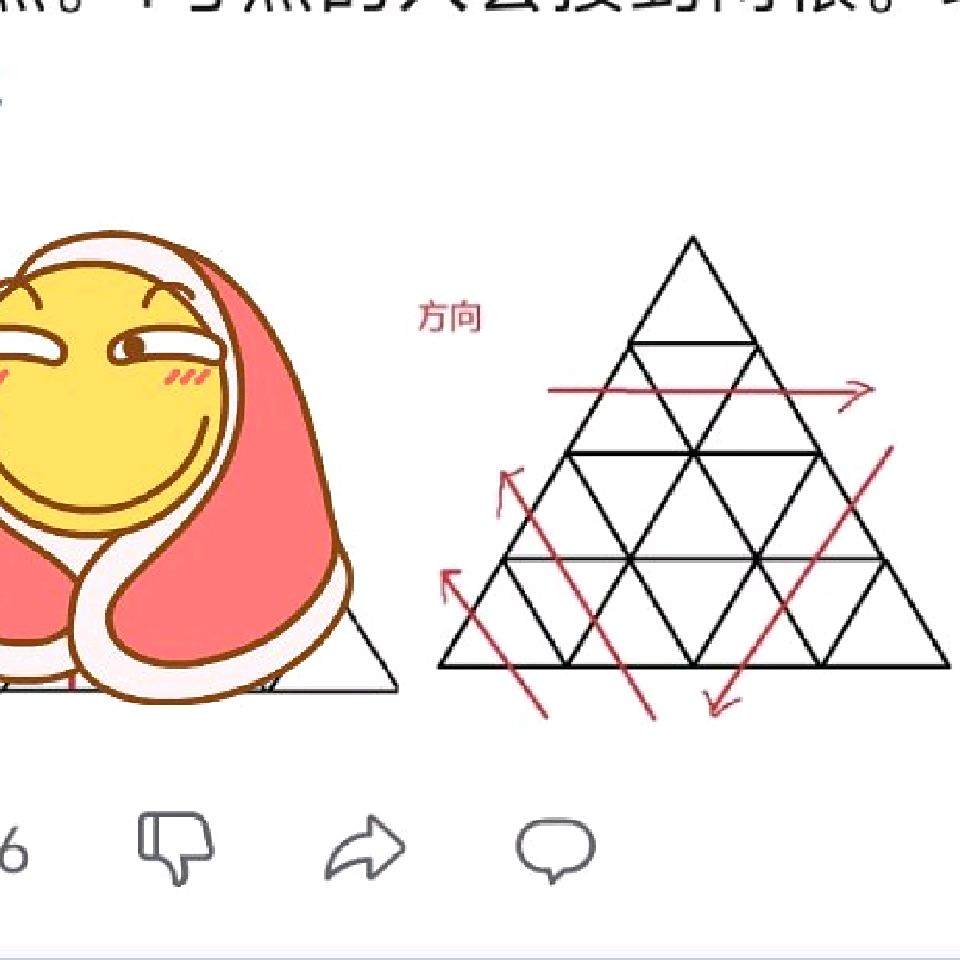Click the lowest up-left red arrow head

point(450,583)
